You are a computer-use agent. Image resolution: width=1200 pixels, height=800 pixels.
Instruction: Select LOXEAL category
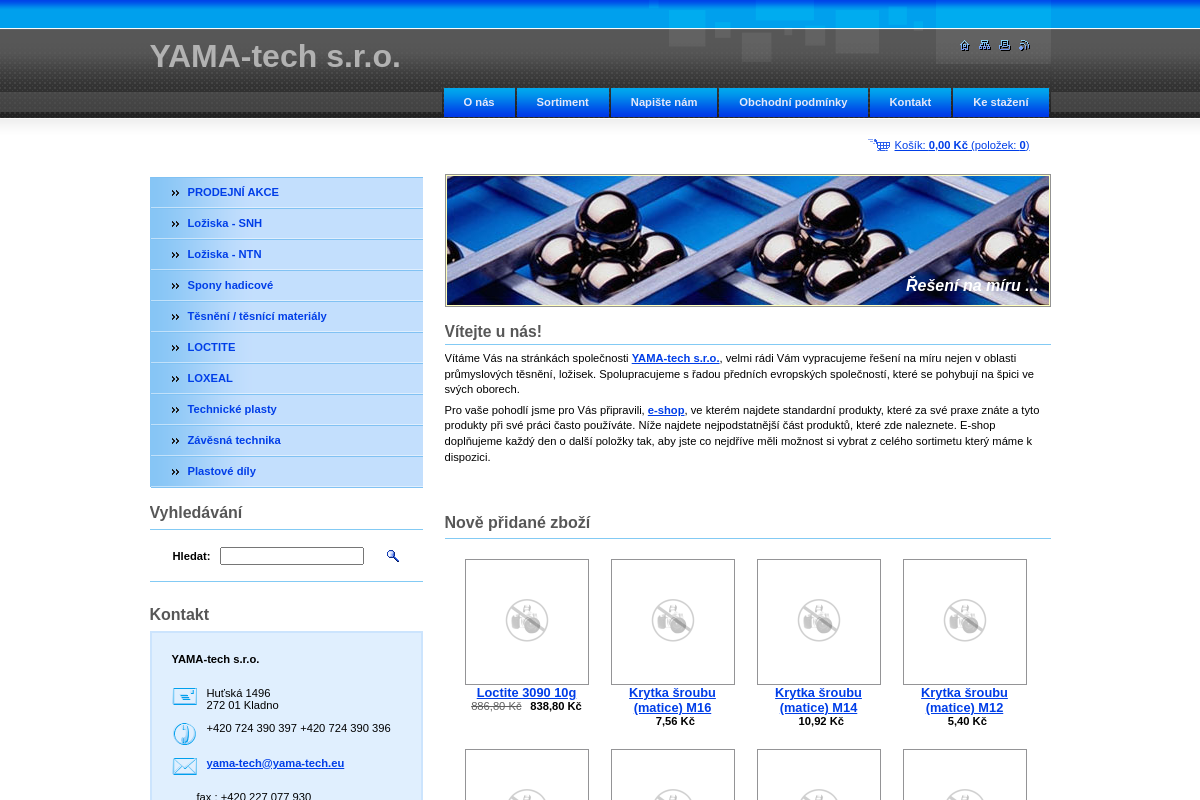[286, 378]
